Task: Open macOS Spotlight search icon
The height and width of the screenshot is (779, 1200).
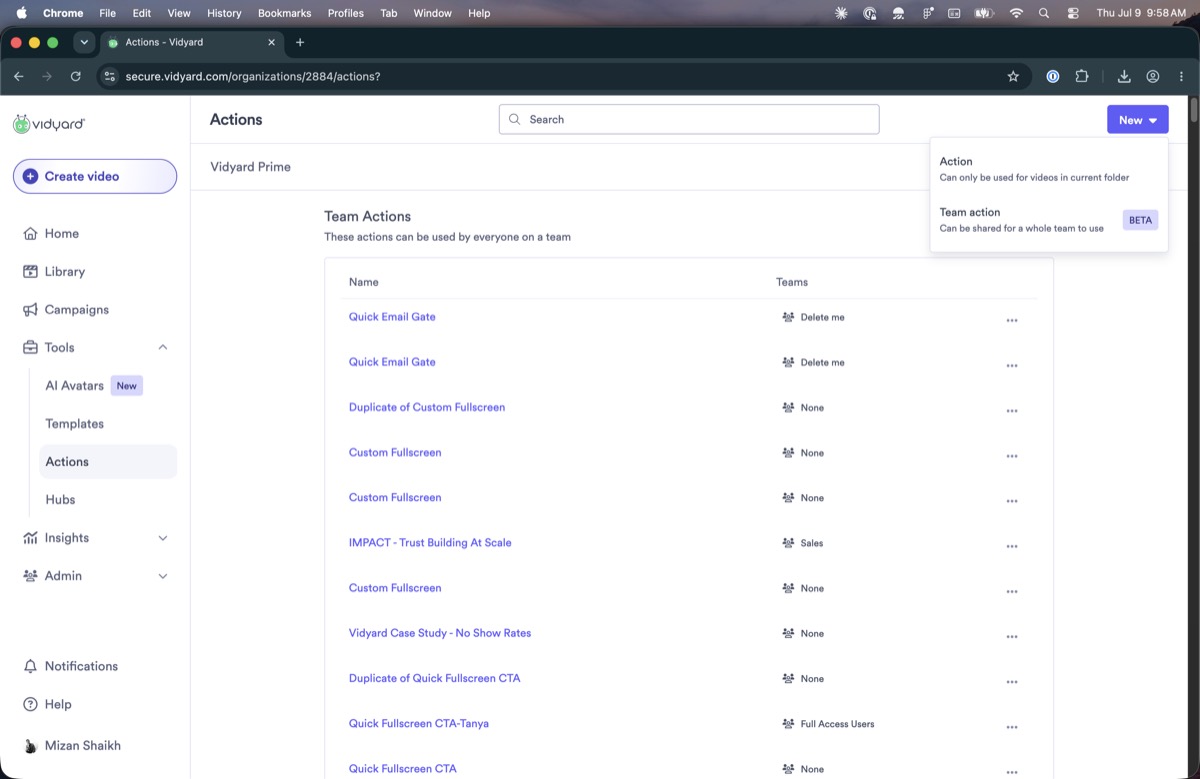Action: click(x=1044, y=13)
